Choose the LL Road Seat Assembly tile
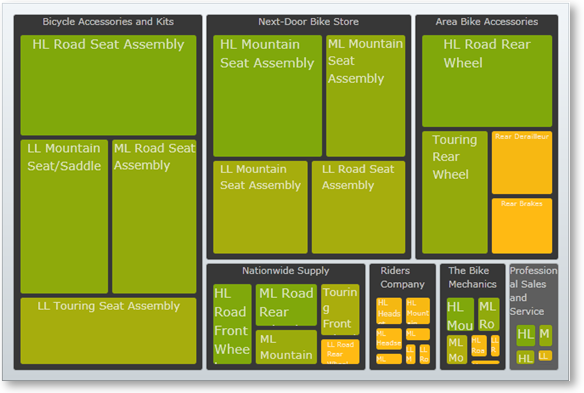Image resolution: width=584 pixels, height=393 pixels. (358, 207)
